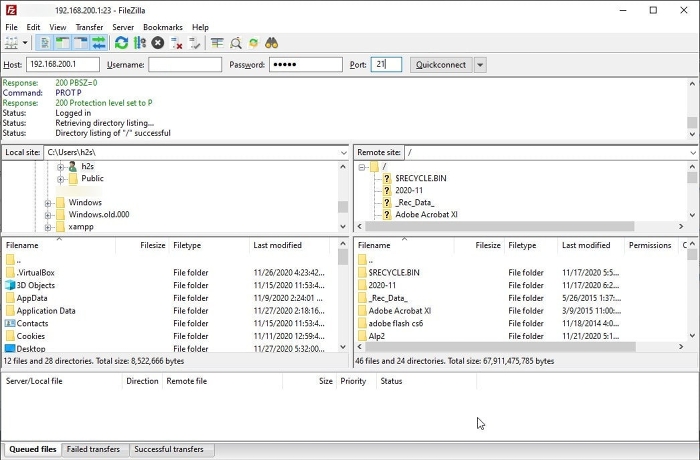Screen dimensions: 700x460
Task: Select 2020-11 in remote tree
Action: (409, 190)
